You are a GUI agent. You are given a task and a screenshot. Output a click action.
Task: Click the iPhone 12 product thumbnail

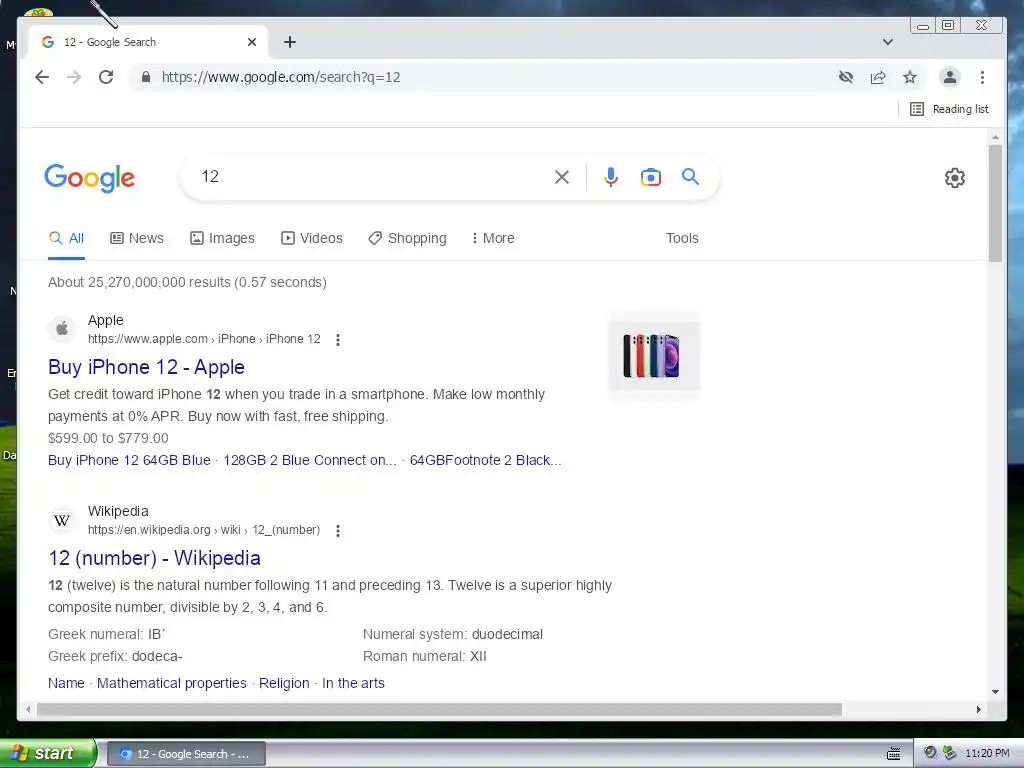[653, 356]
